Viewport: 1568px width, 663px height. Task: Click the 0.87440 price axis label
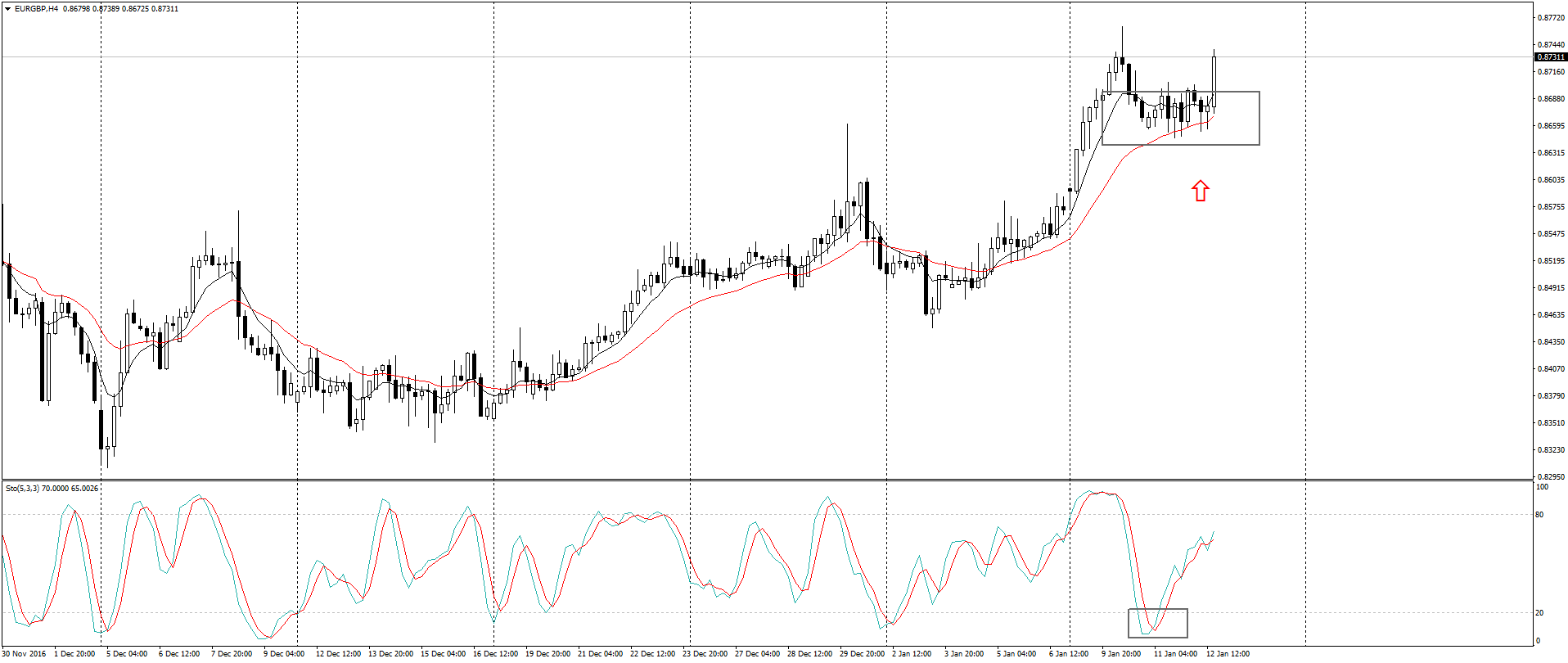pyautogui.click(x=1551, y=45)
